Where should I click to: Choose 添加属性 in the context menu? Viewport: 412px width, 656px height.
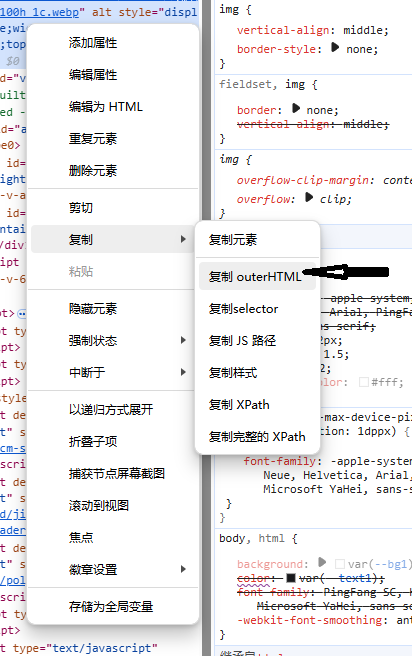click(x=113, y=43)
